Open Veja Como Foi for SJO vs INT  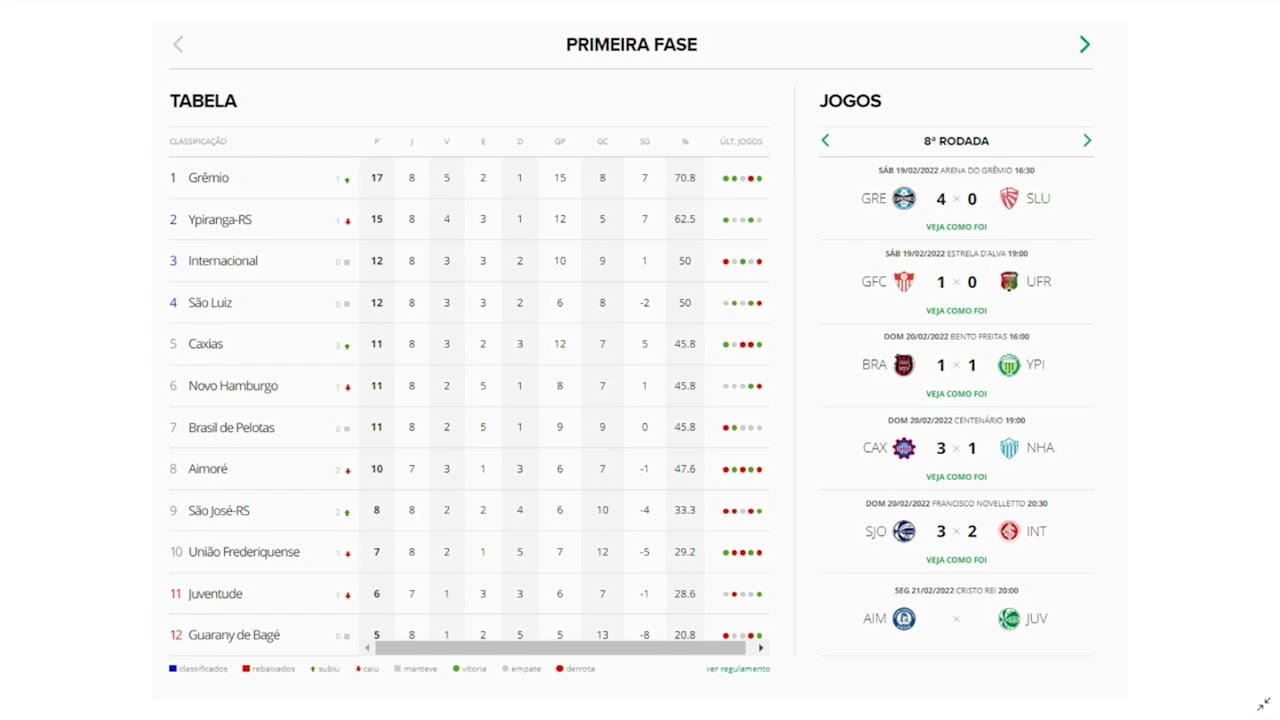pyautogui.click(x=956, y=560)
